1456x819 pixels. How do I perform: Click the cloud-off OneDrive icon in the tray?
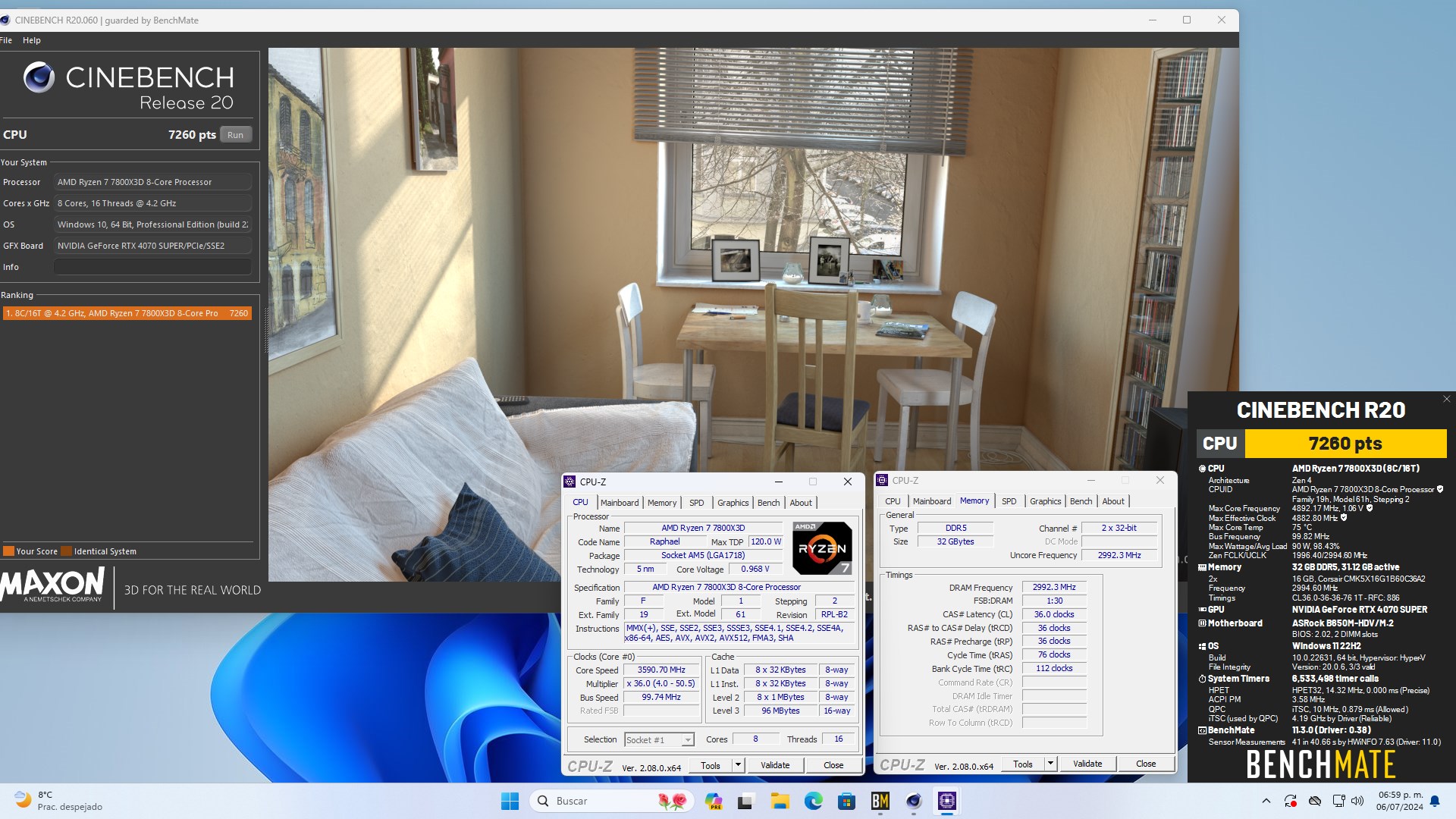coord(1316,801)
